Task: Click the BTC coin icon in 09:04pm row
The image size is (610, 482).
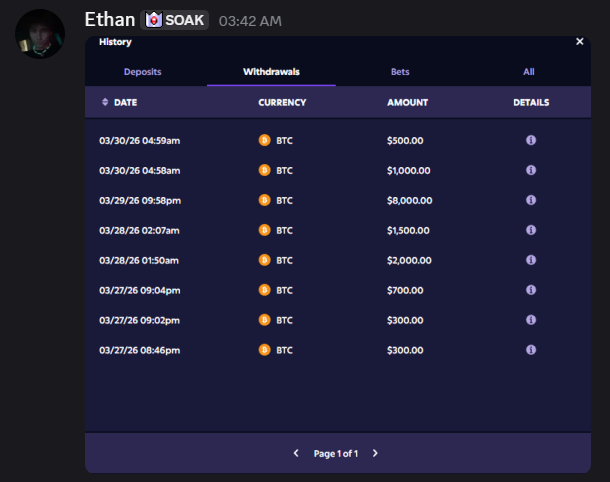Action: pos(265,290)
